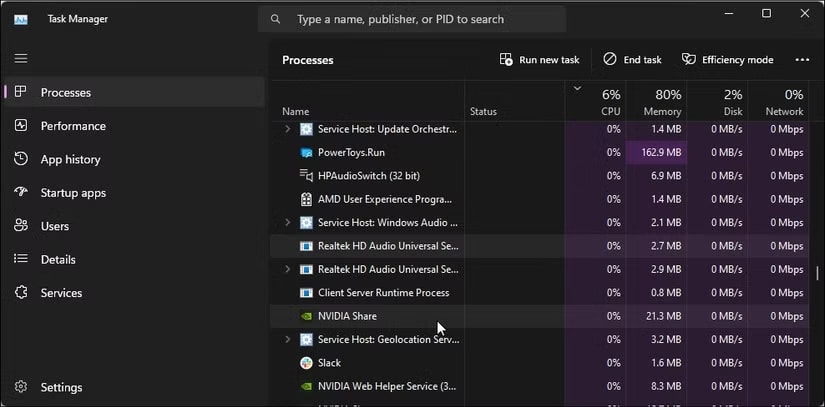Image resolution: width=825 pixels, height=407 pixels.
Task: Click the vertical scrollbar in process list
Action: (817, 272)
